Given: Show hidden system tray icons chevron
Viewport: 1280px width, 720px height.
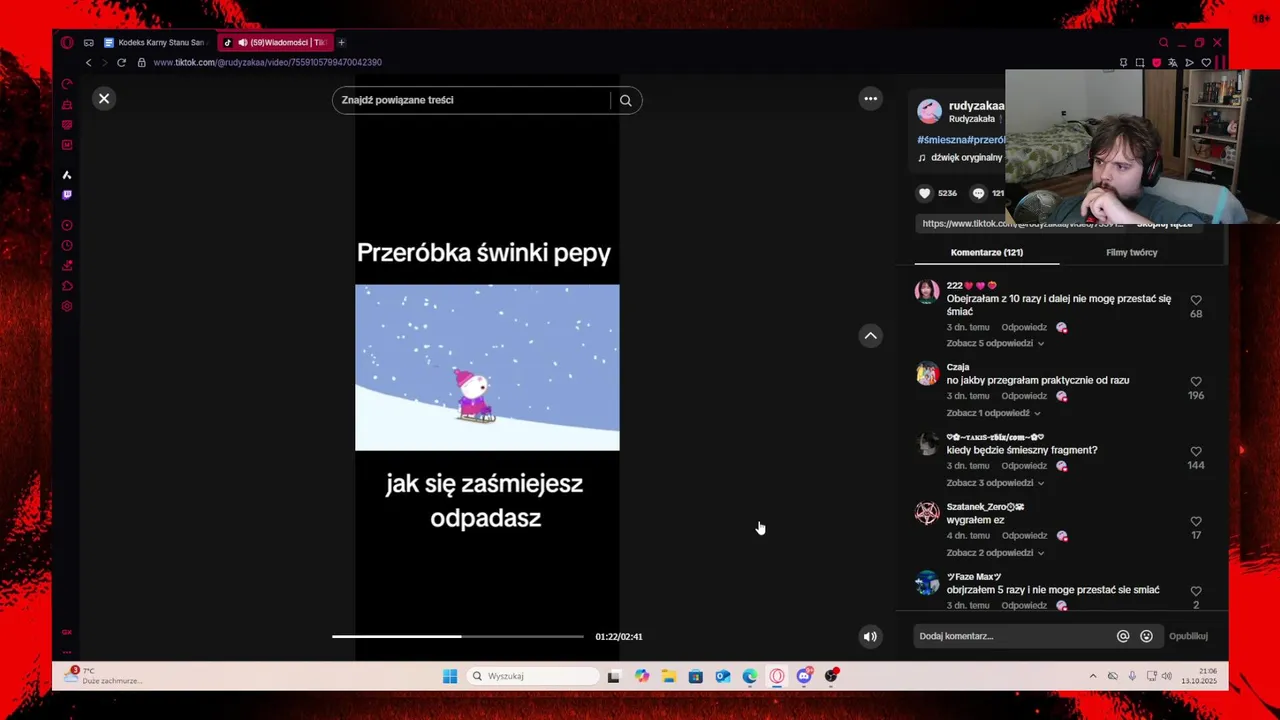Looking at the screenshot, I should (1092, 676).
